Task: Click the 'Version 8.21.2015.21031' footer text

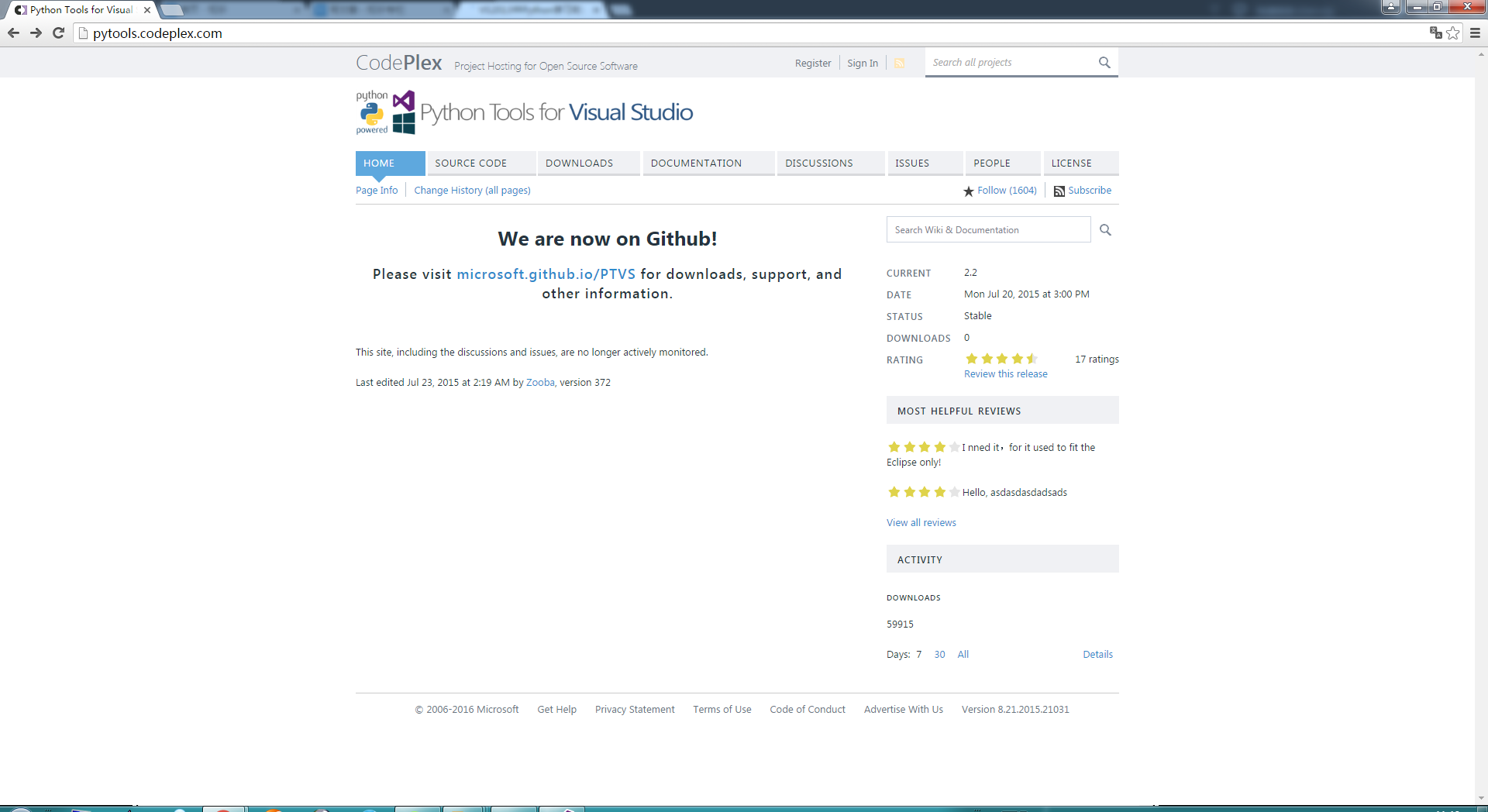Action: [x=1015, y=710]
